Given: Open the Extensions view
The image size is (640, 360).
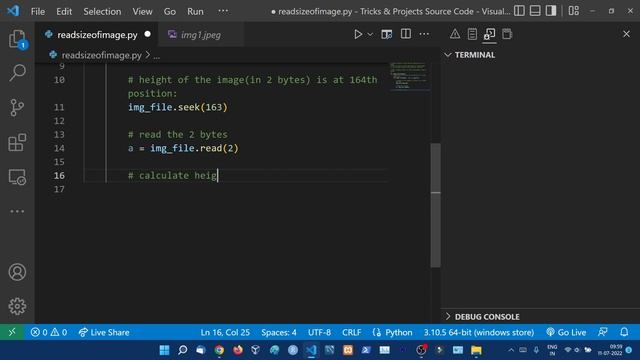Looking at the screenshot, I should [x=17, y=142].
